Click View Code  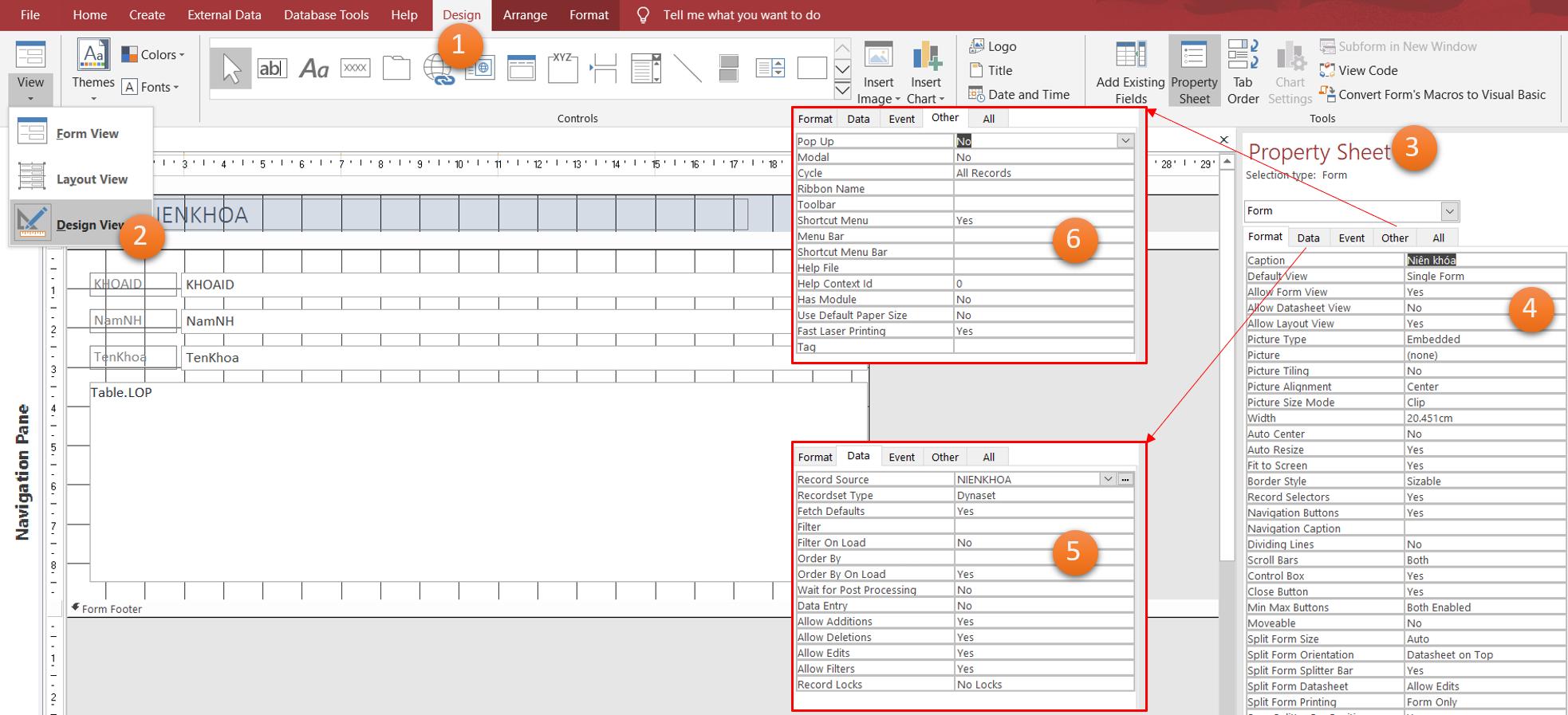pyautogui.click(x=1358, y=70)
